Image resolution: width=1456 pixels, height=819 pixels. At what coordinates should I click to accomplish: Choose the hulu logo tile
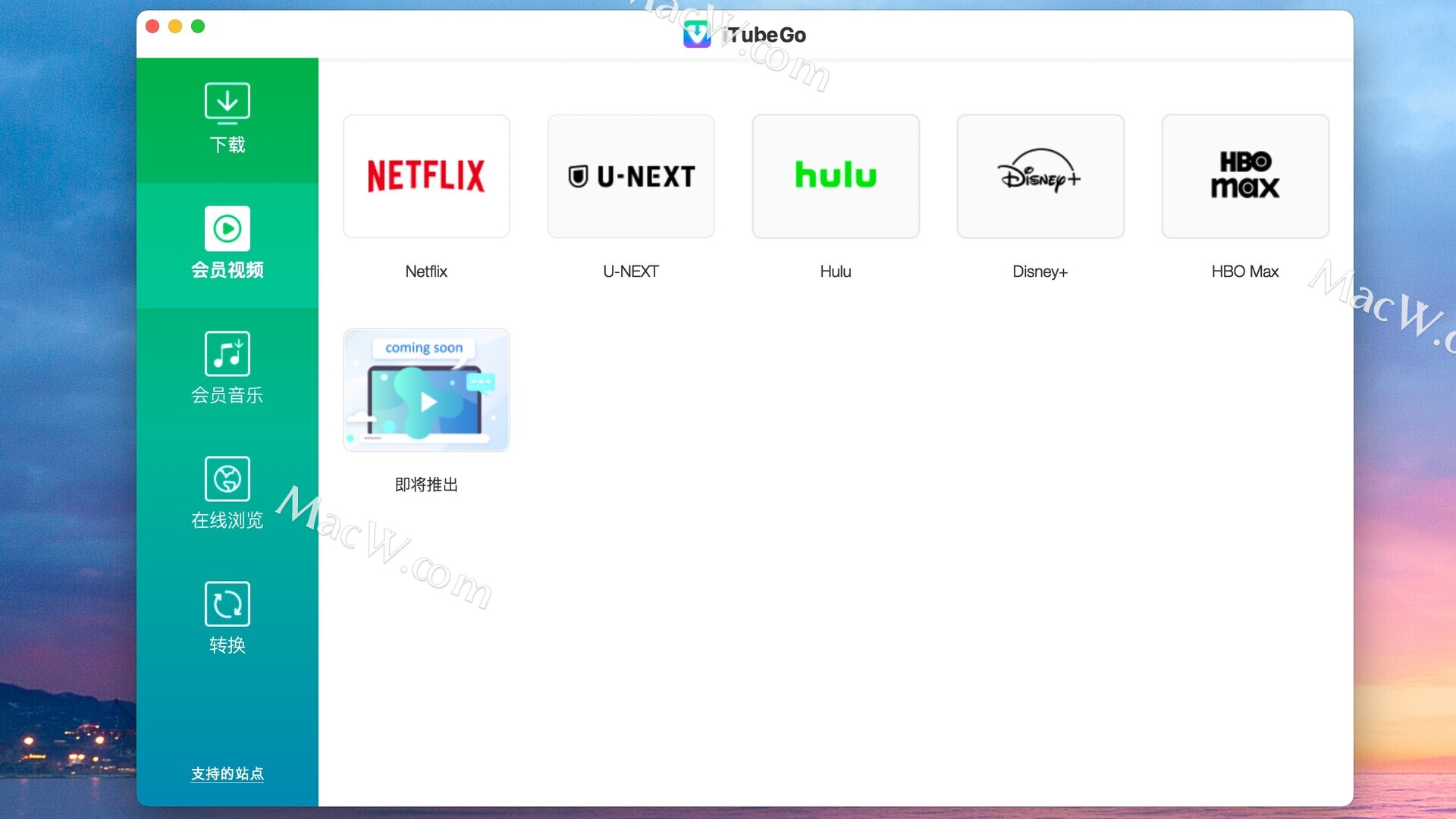[836, 176]
